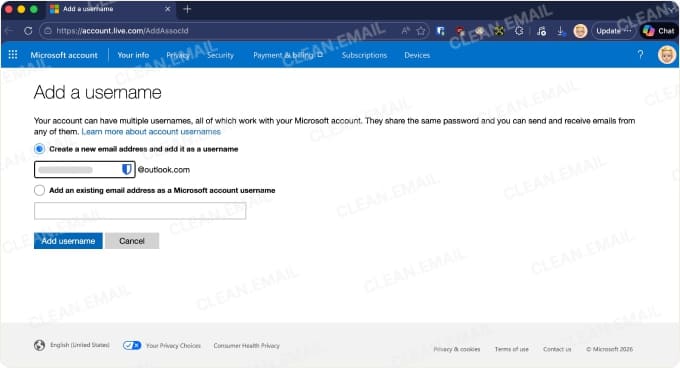Reload the page with the refresh icon
680x368 pixels.
coord(28,31)
